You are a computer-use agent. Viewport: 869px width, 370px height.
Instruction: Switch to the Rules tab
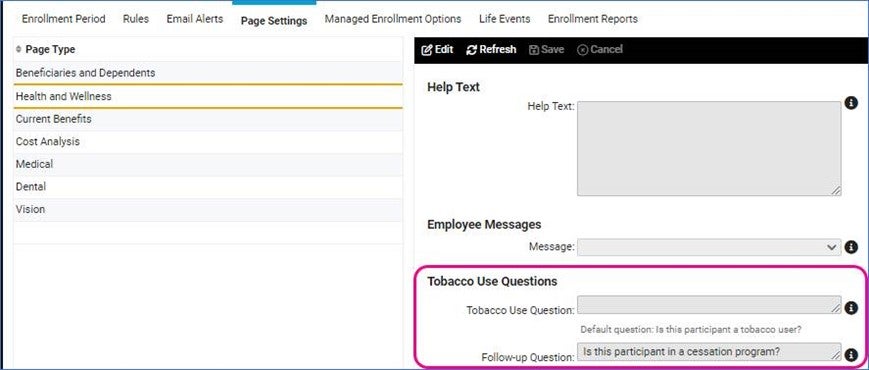(136, 19)
